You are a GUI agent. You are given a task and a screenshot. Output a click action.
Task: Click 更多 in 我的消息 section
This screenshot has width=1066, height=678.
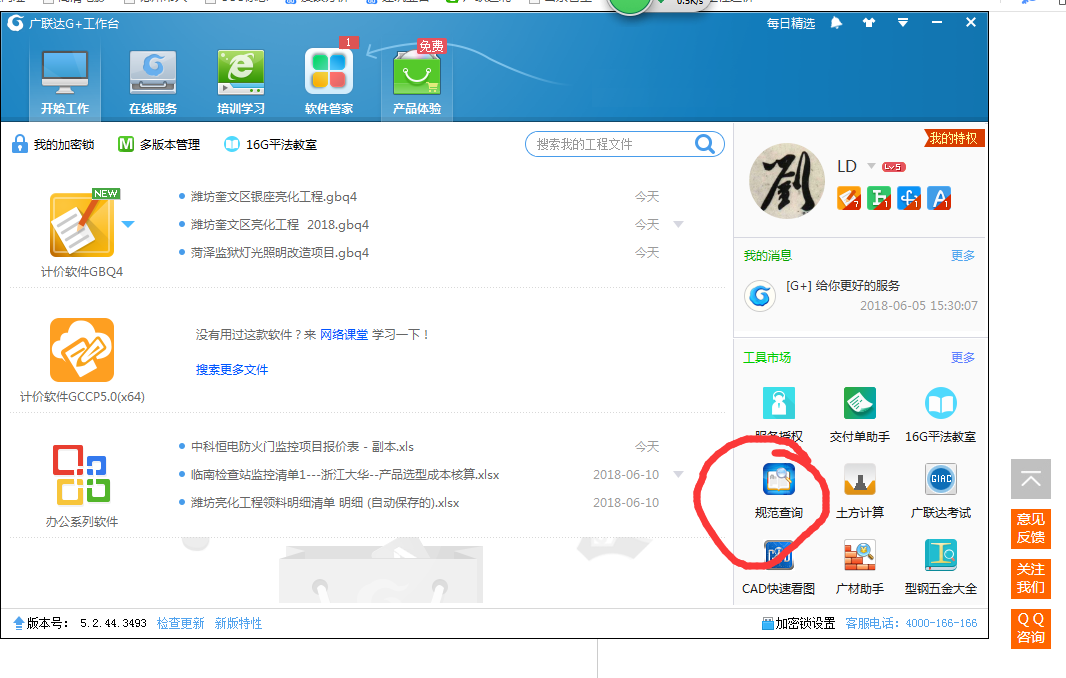[x=963, y=255]
